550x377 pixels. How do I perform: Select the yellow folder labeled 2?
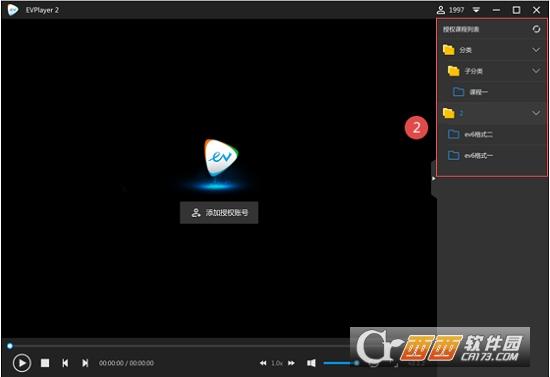click(x=492, y=113)
